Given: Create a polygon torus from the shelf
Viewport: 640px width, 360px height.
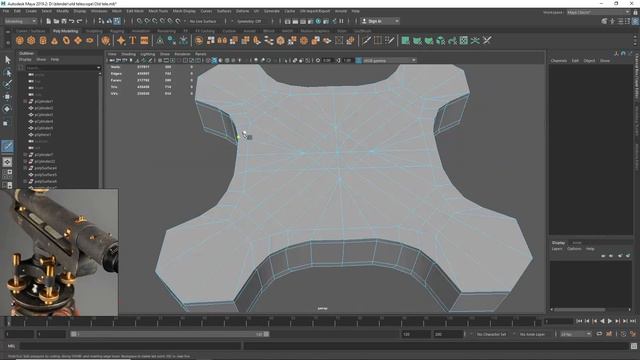Looking at the screenshot, I should point(66,40).
